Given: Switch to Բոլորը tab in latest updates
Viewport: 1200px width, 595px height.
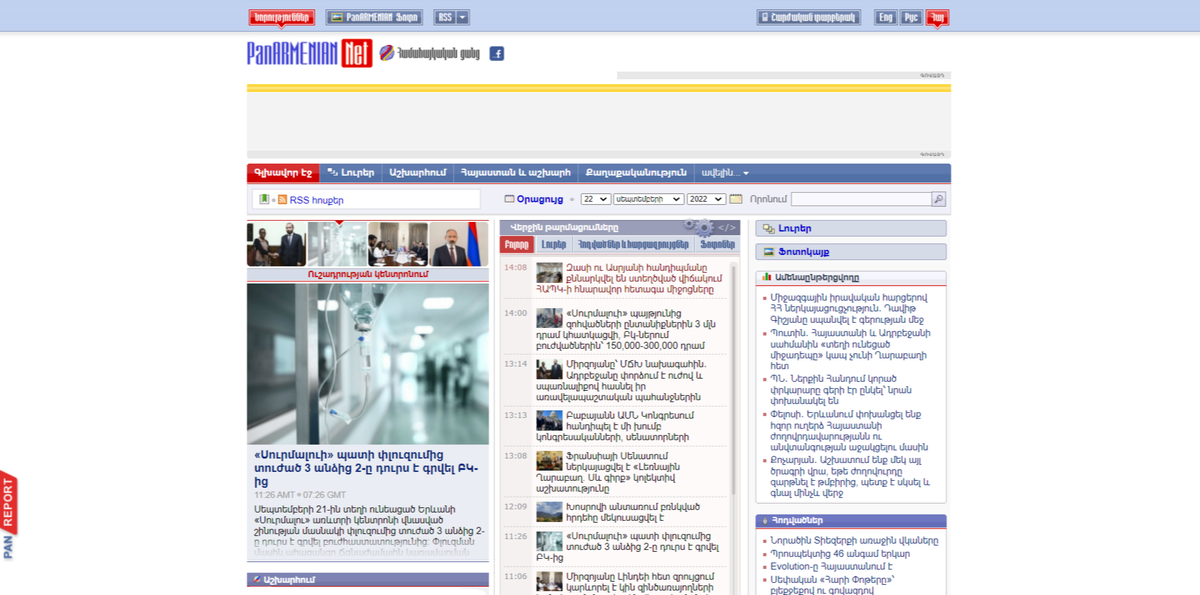Looking at the screenshot, I should coord(516,244).
